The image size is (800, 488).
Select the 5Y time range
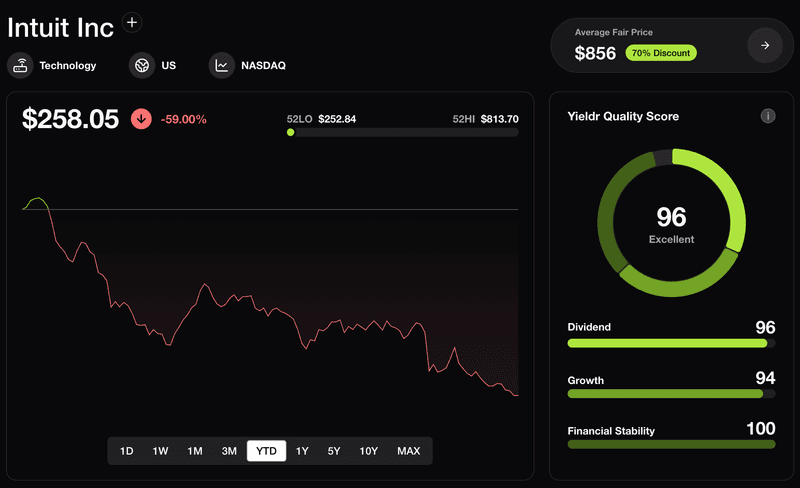[334, 451]
